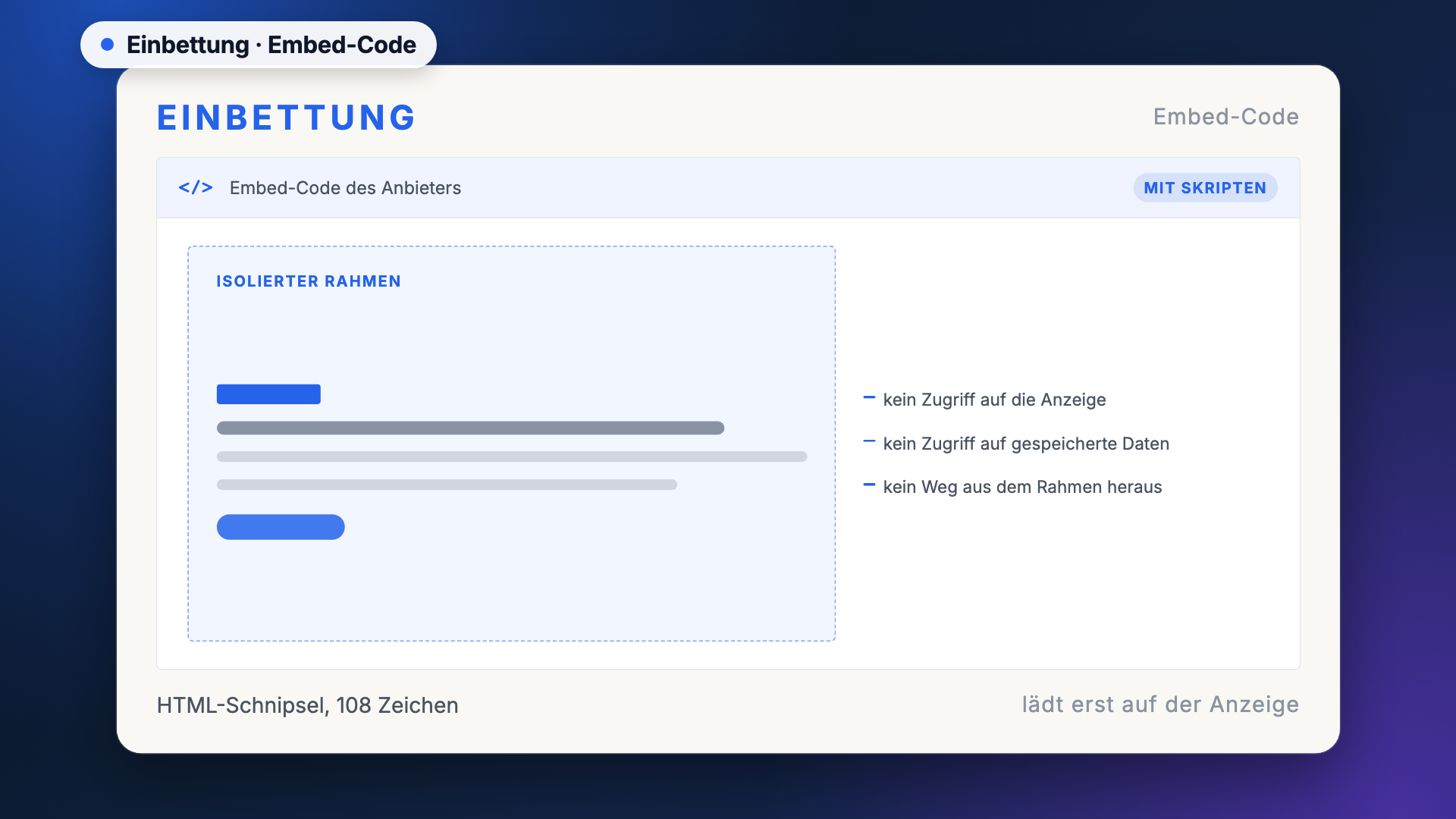Image resolution: width=1456 pixels, height=819 pixels.
Task: Click 'kein Zugriff auf gespeicherte Daten'
Action: tap(1026, 444)
